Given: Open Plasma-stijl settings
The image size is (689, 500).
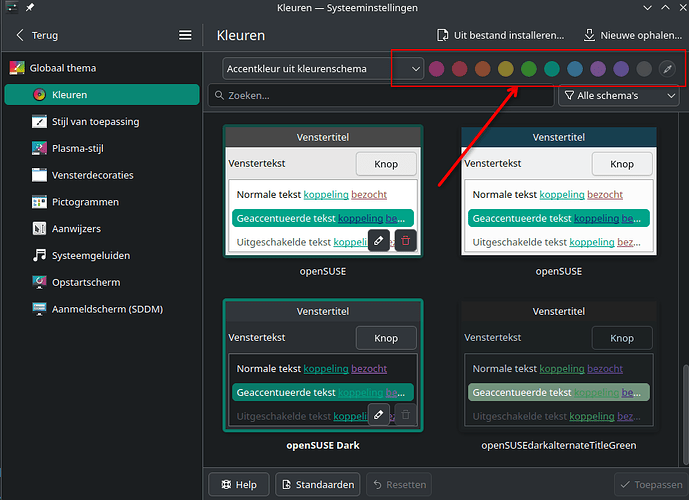Looking at the screenshot, I should point(102,149).
